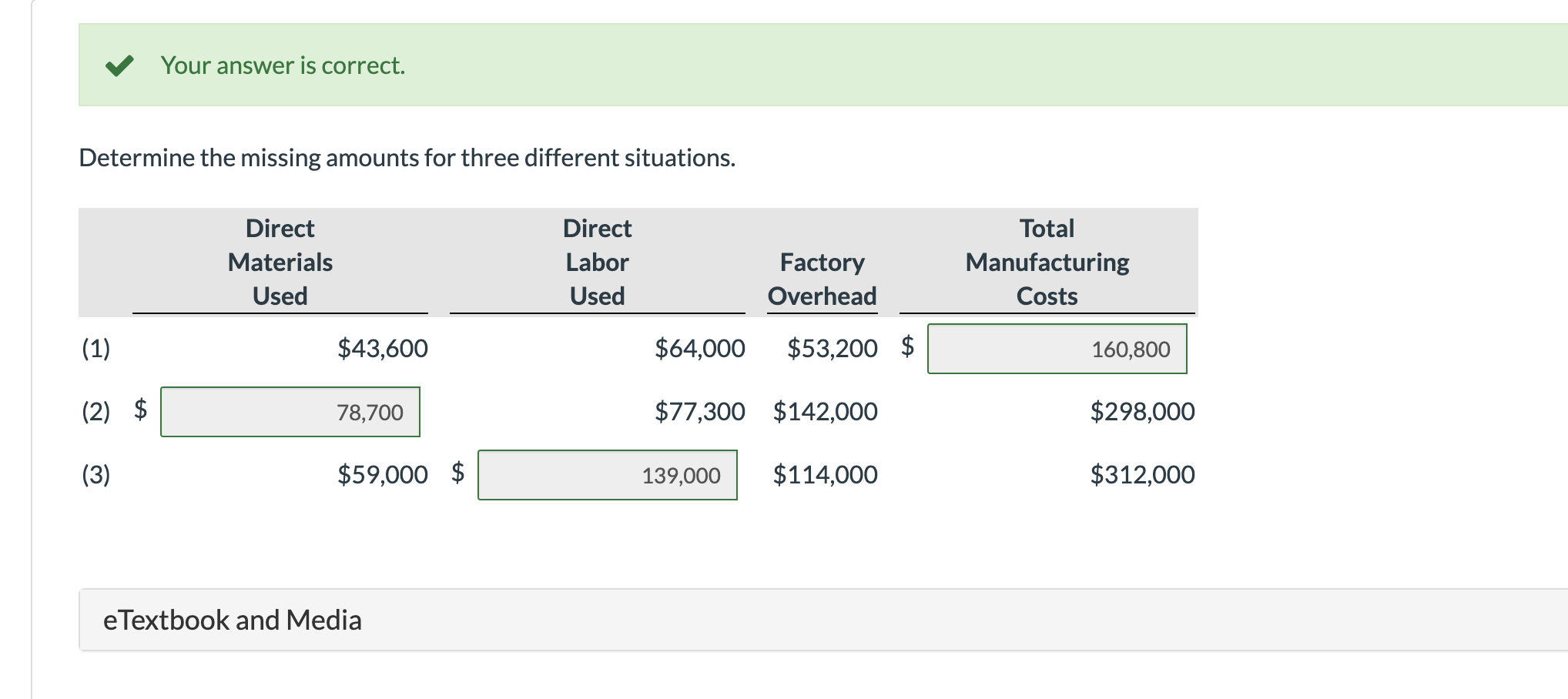This screenshot has height=699, width=1568.
Task: Select the 160,800 answer input field
Action: click(1058, 349)
